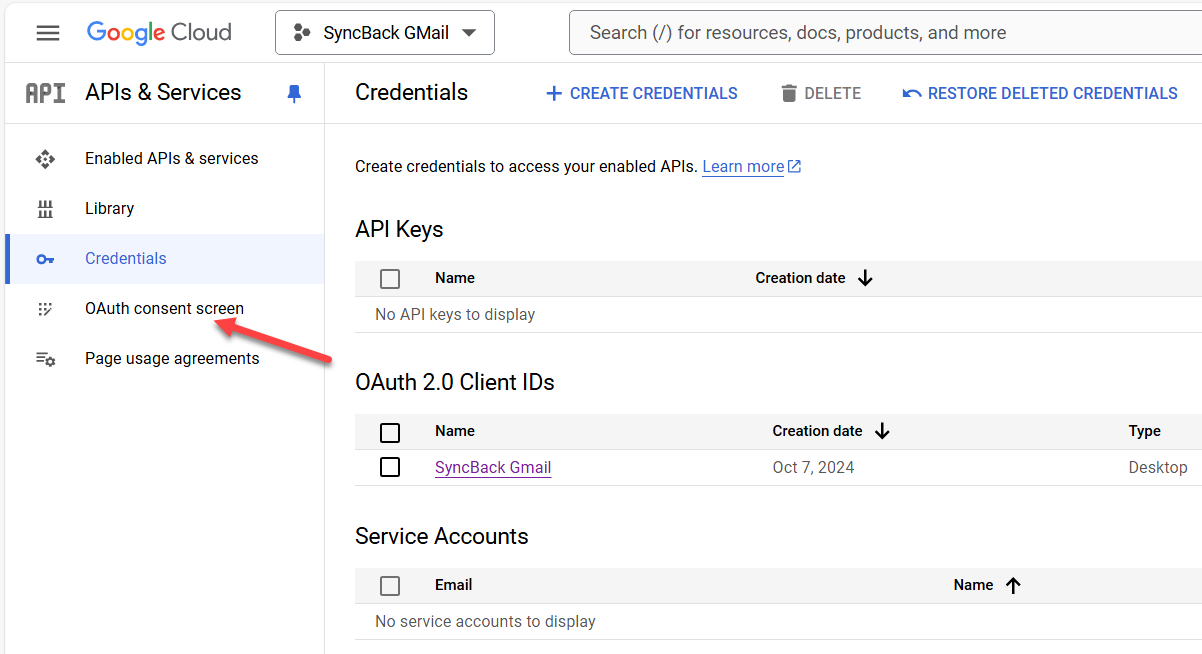Click the OAuth Client IDs Name column header
Viewport: 1202px width, 654px height.
click(455, 431)
